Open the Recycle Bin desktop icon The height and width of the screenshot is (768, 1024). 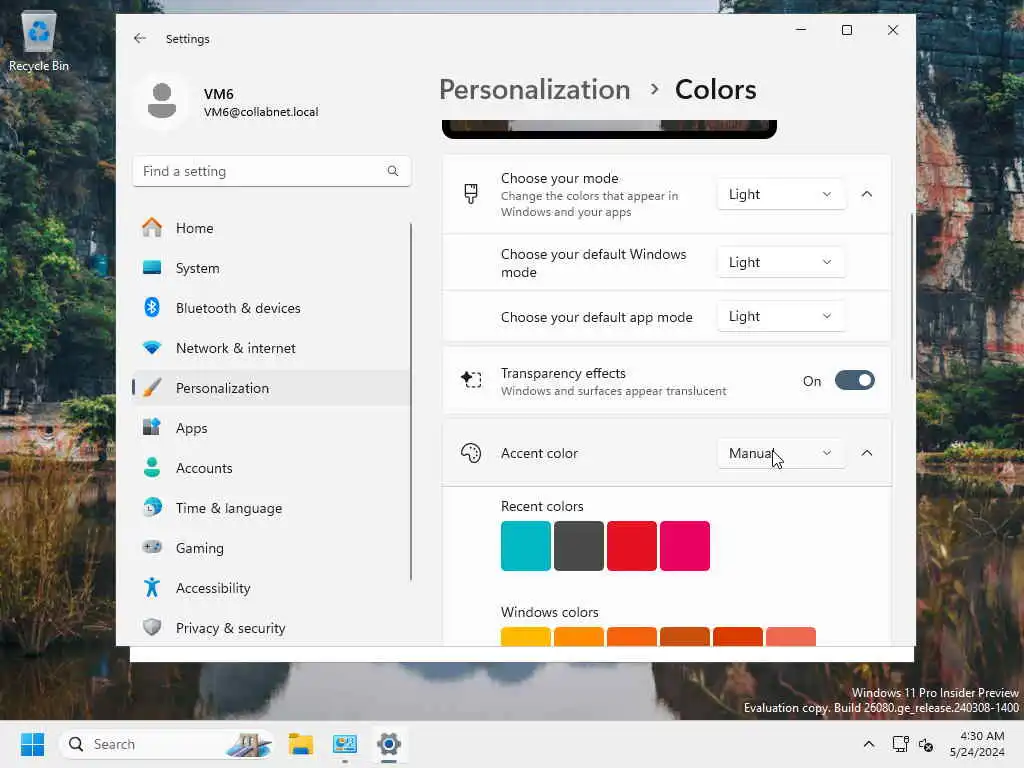[39, 40]
